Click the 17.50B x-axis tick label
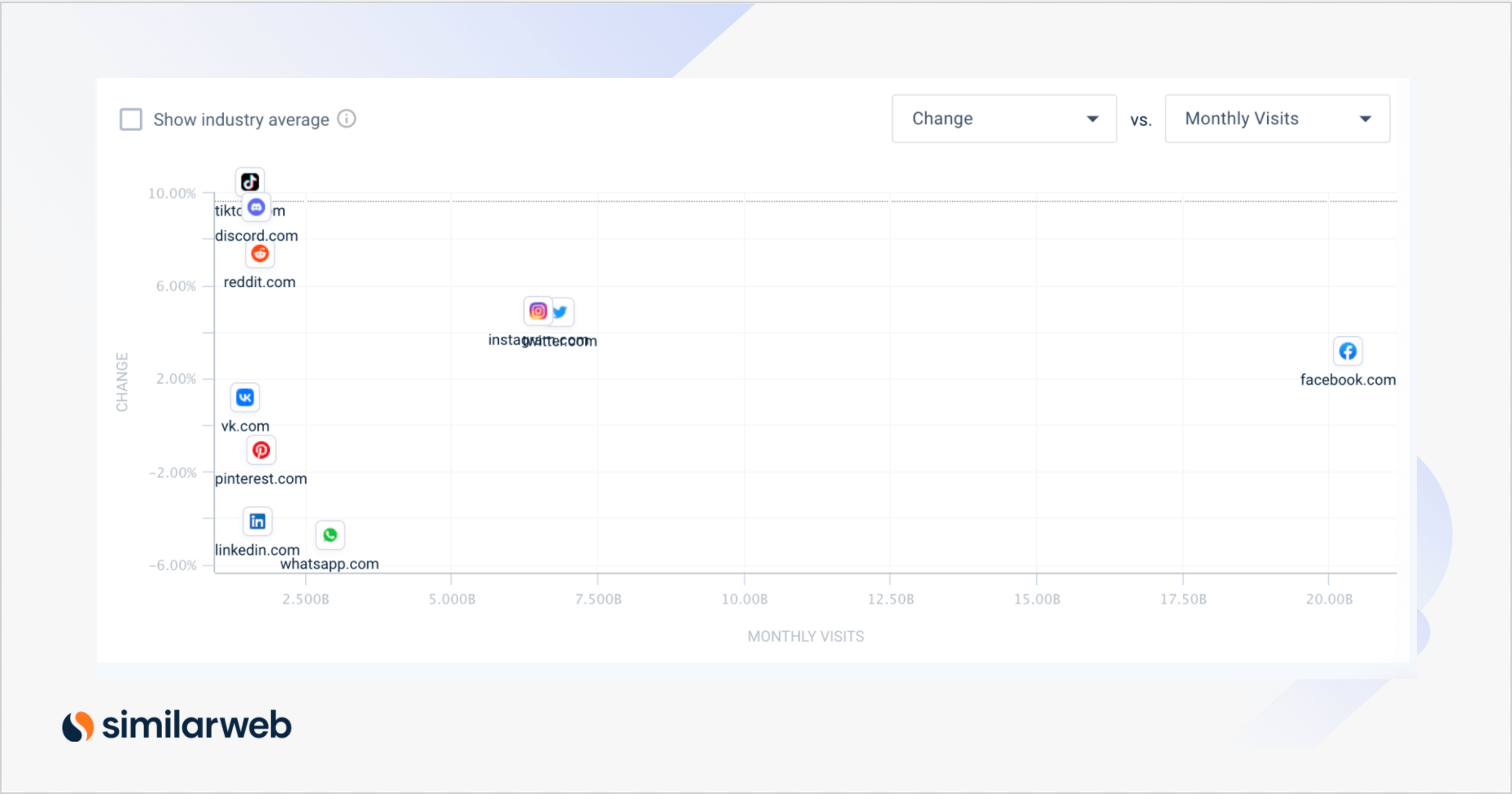This screenshot has width=1512, height=794. click(x=1183, y=600)
